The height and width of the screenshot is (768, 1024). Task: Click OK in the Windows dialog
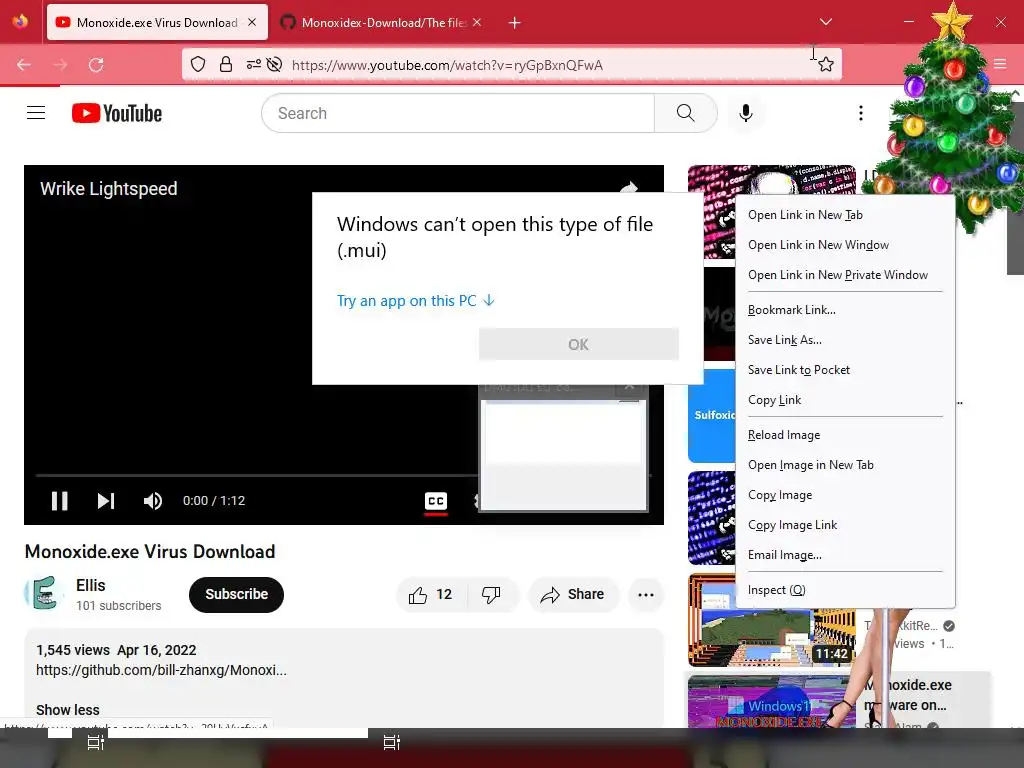pos(579,344)
